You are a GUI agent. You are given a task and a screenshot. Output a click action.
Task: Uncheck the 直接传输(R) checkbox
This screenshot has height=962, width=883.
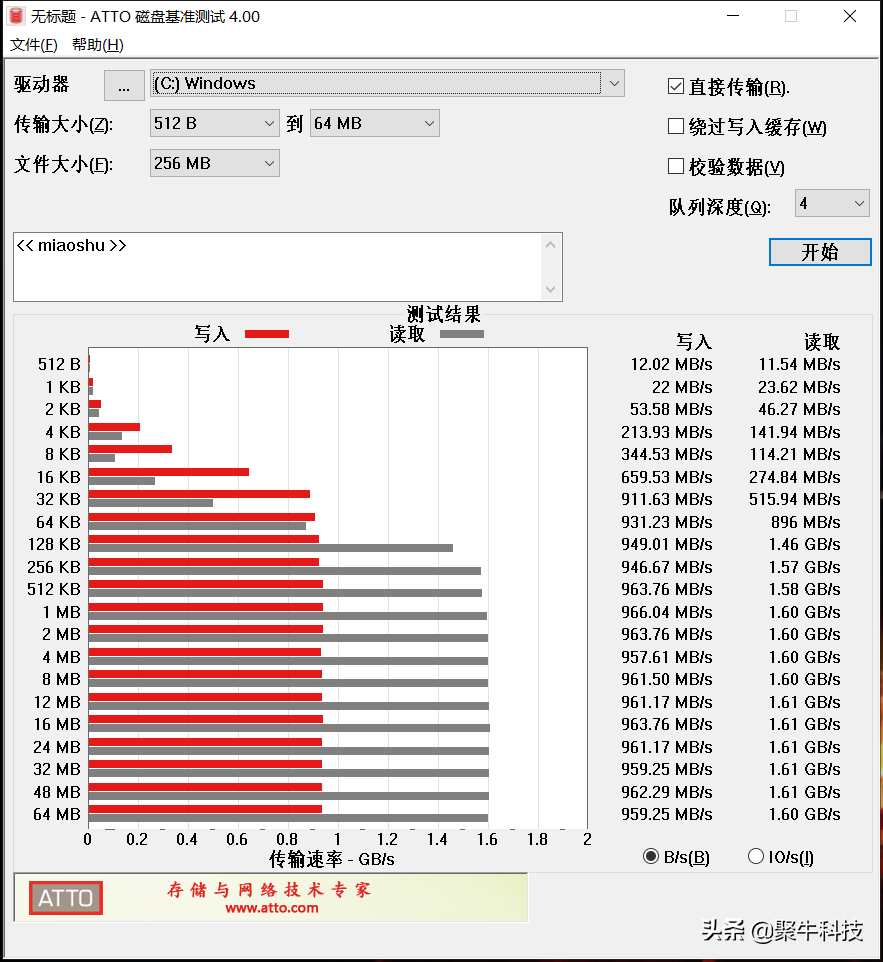(x=676, y=87)
